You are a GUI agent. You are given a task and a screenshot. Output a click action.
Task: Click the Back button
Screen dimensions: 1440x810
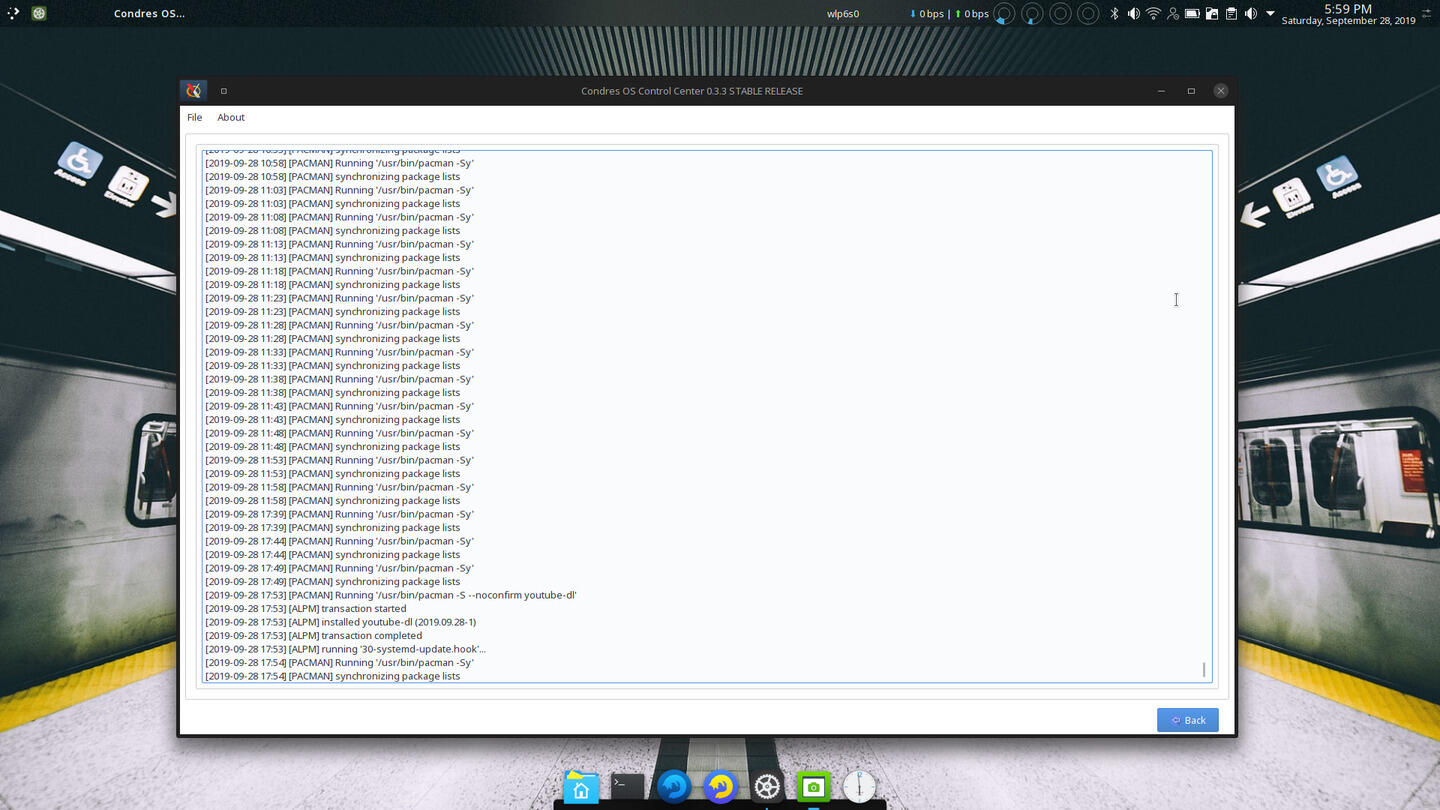(1187, 720)
